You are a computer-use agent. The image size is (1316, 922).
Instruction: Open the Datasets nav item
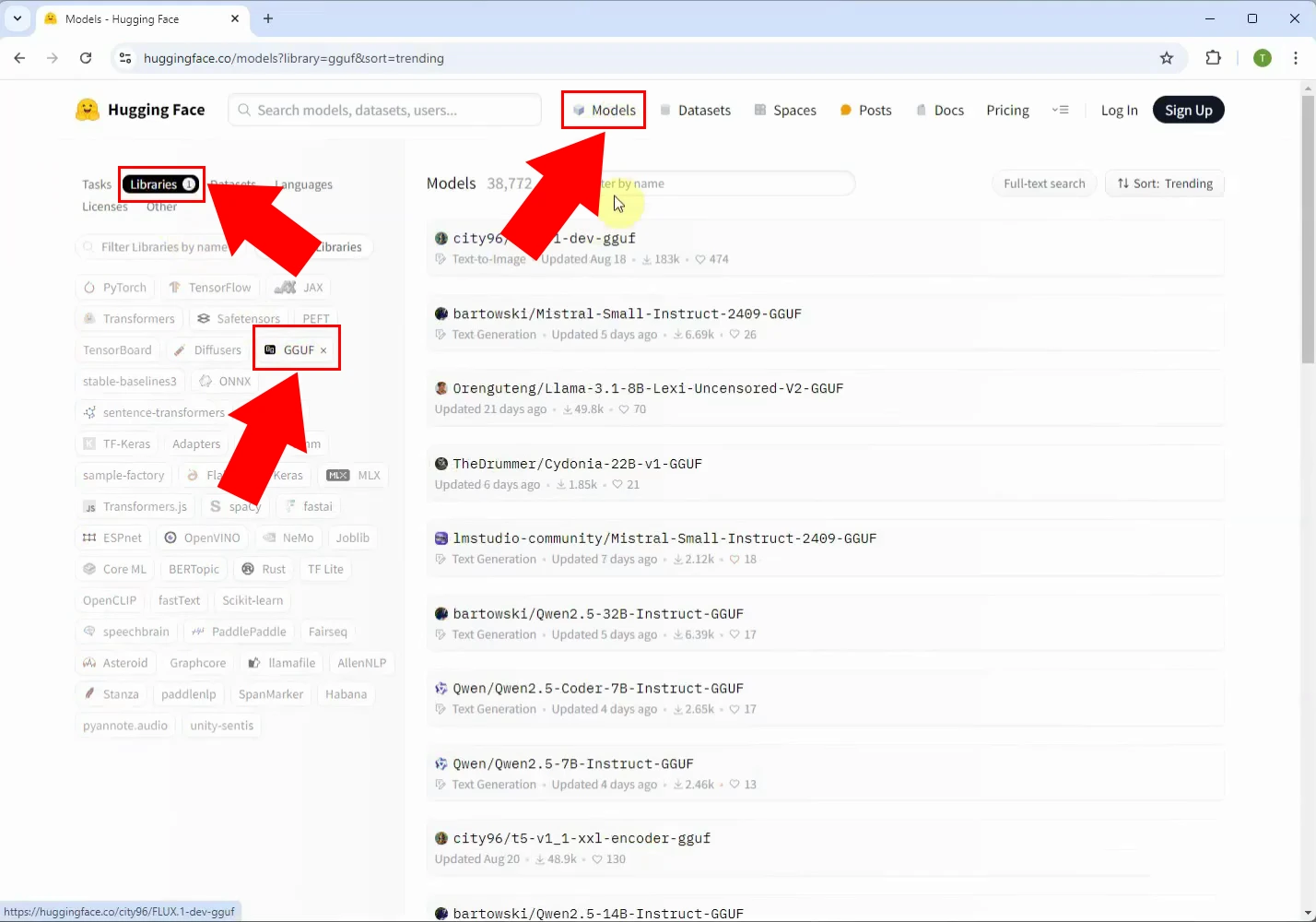click(695, 110)
